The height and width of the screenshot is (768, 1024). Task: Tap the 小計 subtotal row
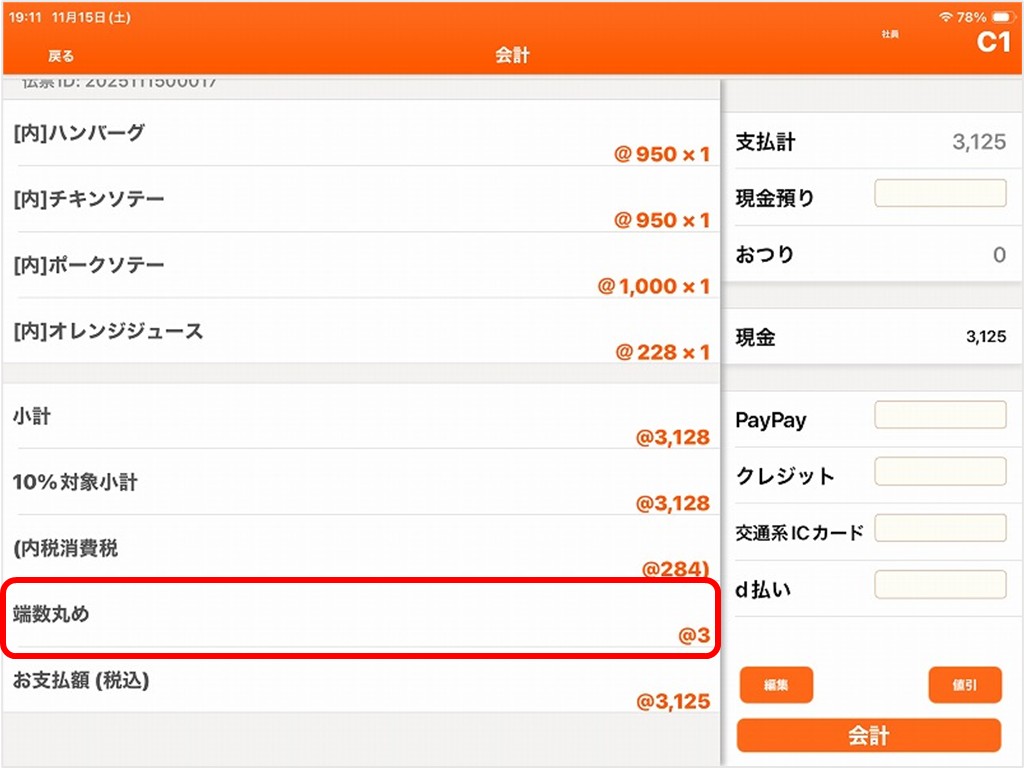coord(360,426)
